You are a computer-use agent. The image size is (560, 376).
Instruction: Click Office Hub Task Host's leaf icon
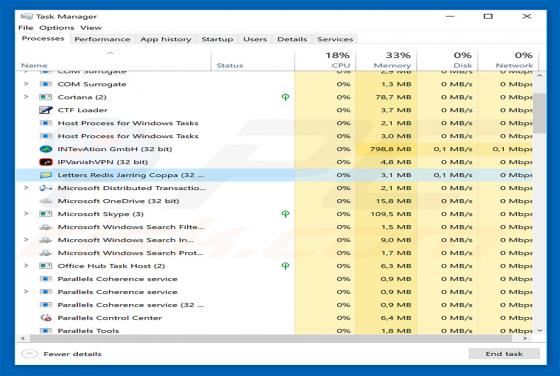click(x=285, y=266)
